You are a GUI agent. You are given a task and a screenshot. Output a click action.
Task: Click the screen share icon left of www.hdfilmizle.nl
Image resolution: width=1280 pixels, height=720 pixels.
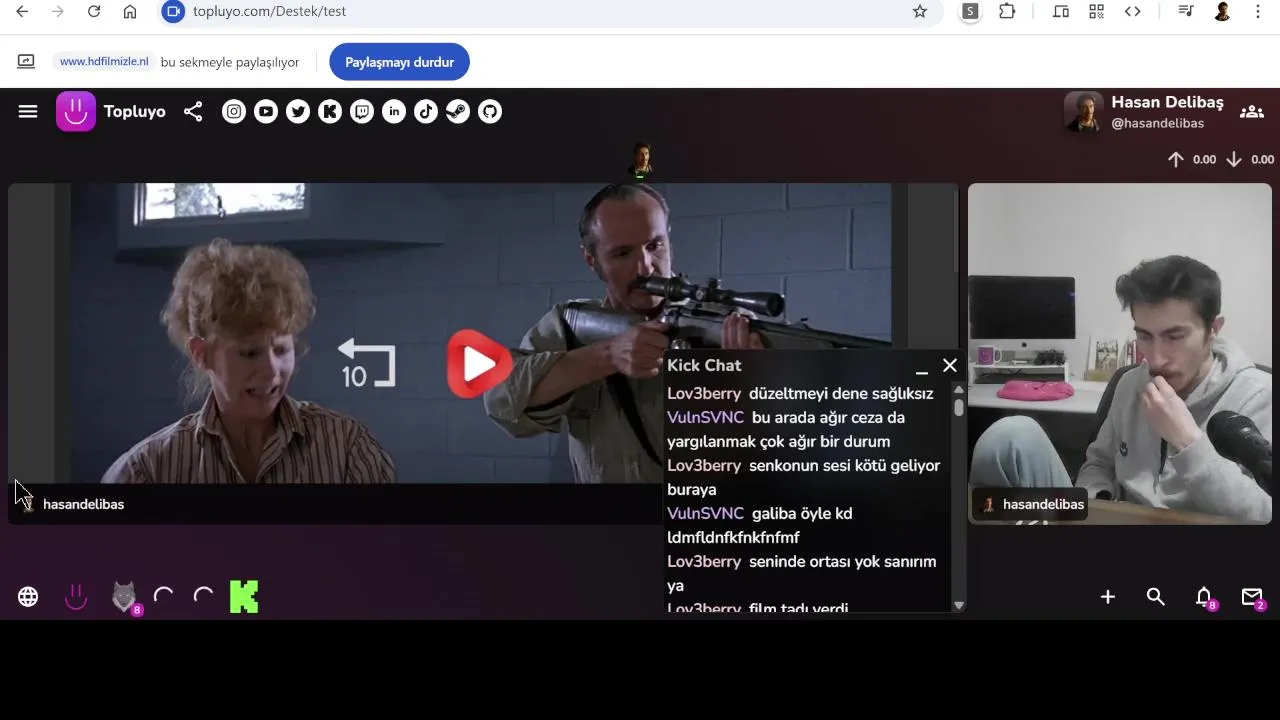tap(26, 62)
